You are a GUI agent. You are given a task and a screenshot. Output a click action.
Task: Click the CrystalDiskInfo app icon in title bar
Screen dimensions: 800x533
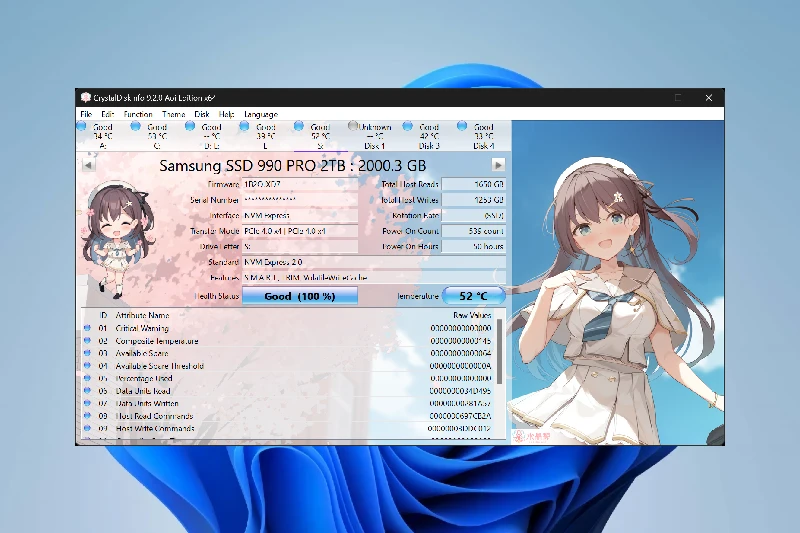tap(86, 97)
